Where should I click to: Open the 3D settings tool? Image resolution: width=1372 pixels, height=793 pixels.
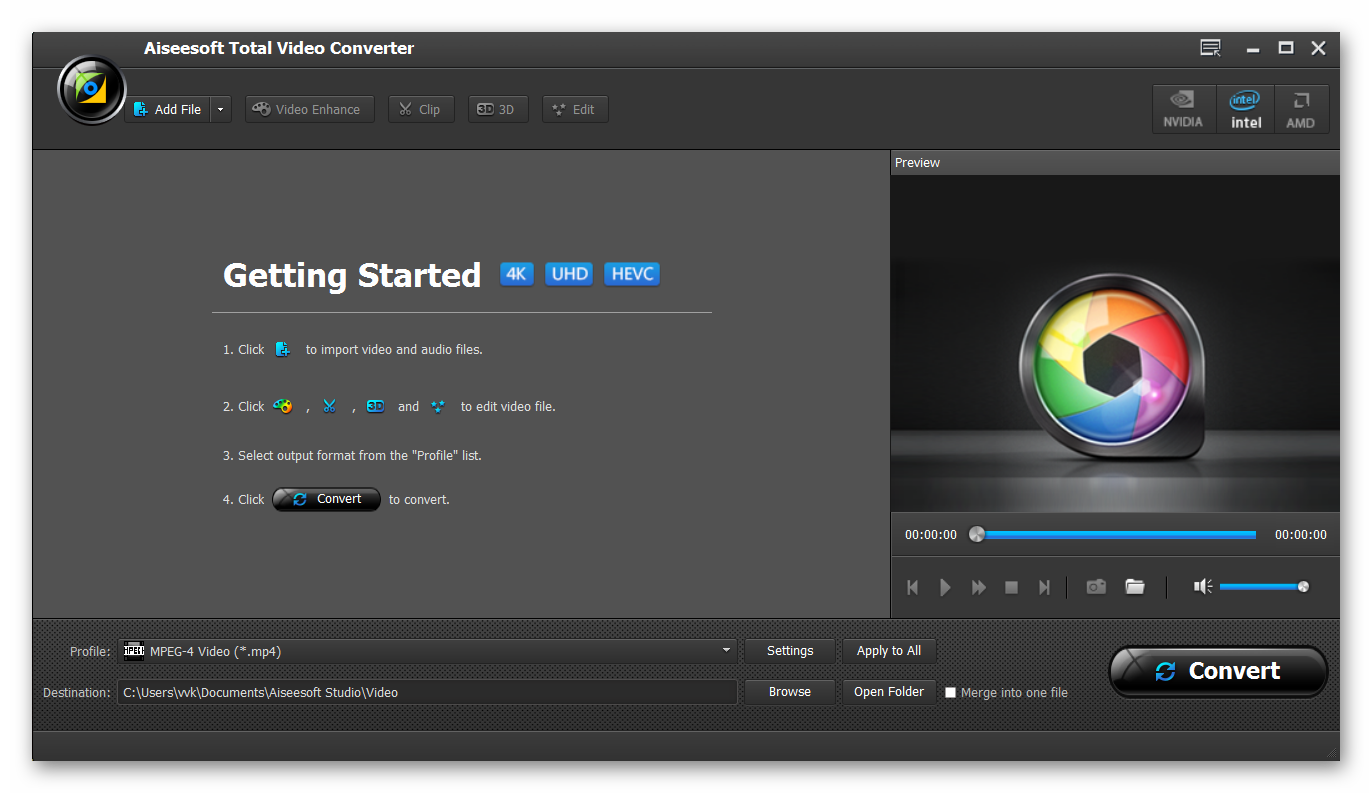[498, 109]
